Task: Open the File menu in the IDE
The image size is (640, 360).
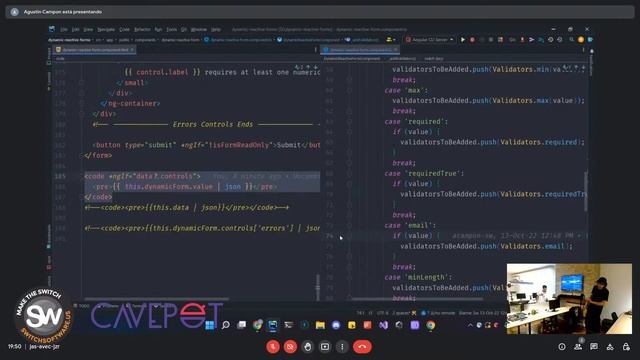Action: point(64,29)
